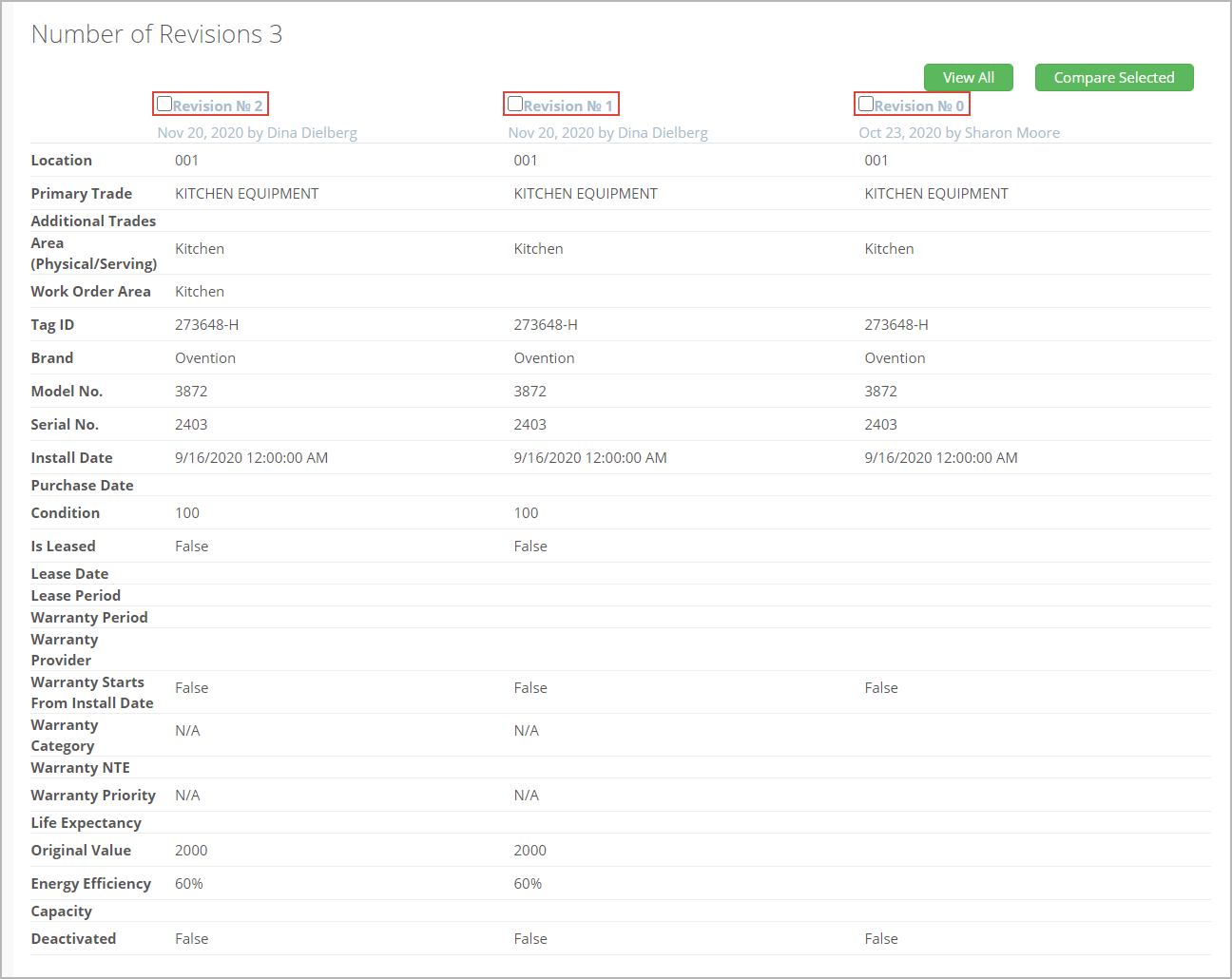Click the Oct 23, 2020 by Sharon Moore text
1232x979 pixels.
958,133
